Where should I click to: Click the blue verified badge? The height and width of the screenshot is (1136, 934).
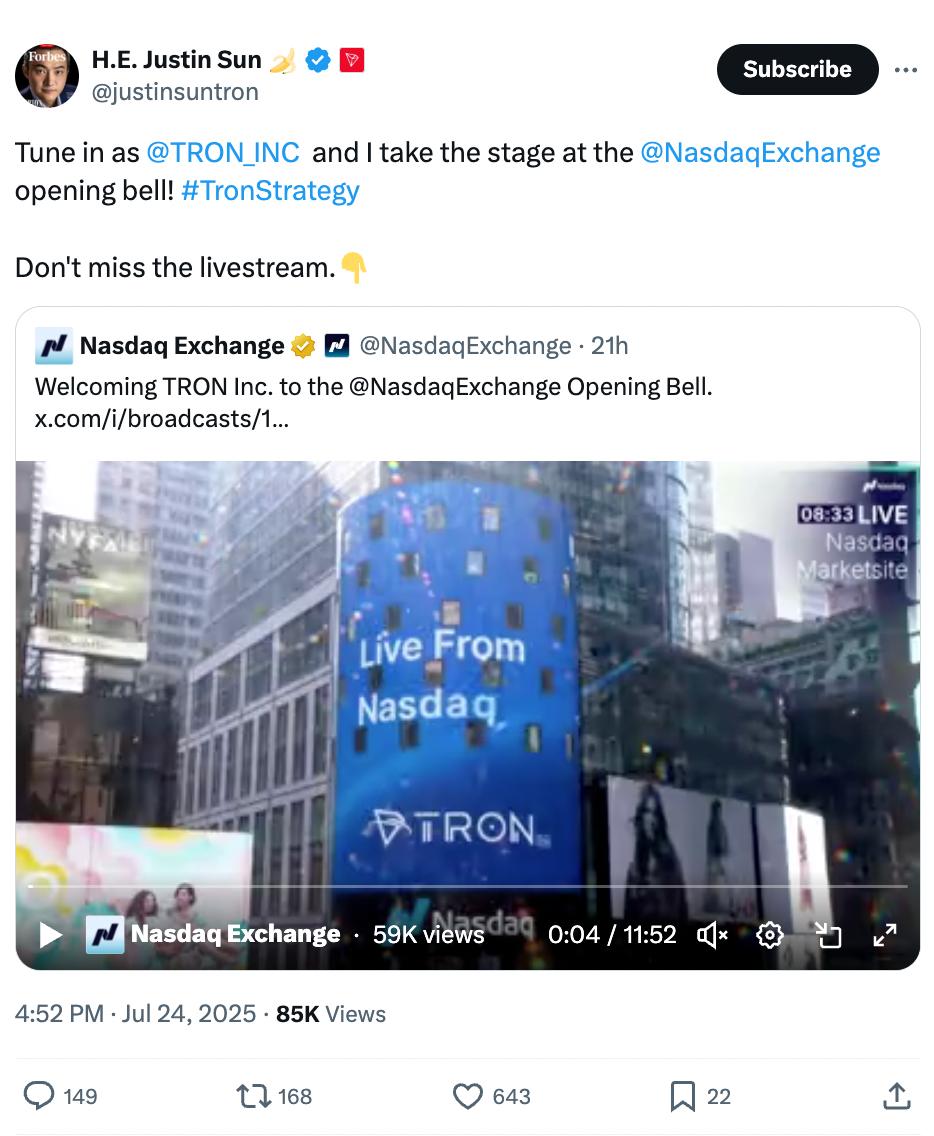pyautogui.click(x=318, y=60)
